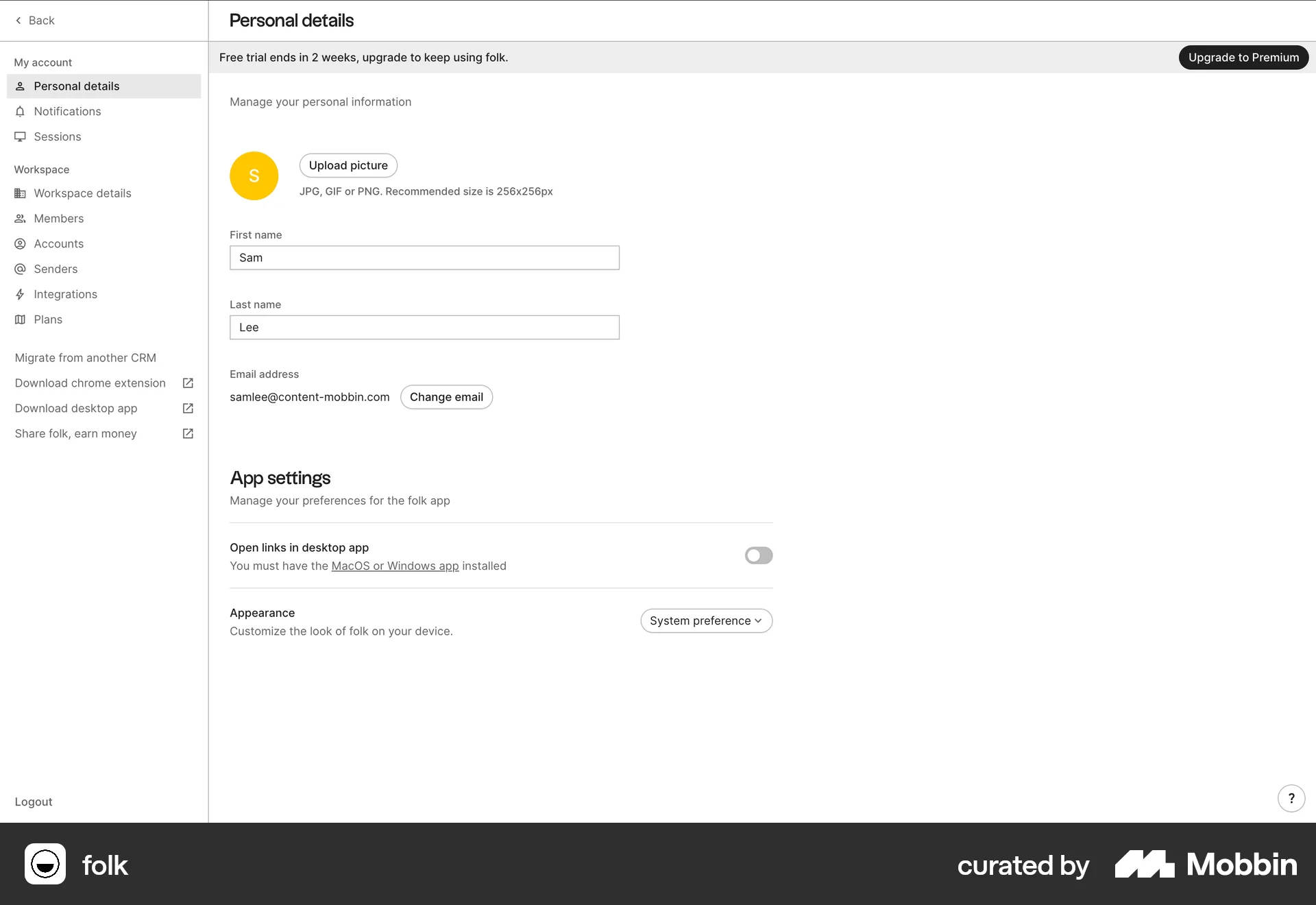Screen dimensions: 1316x905
Task: Click the Notifications bell icon
Action: coord(21,111)
